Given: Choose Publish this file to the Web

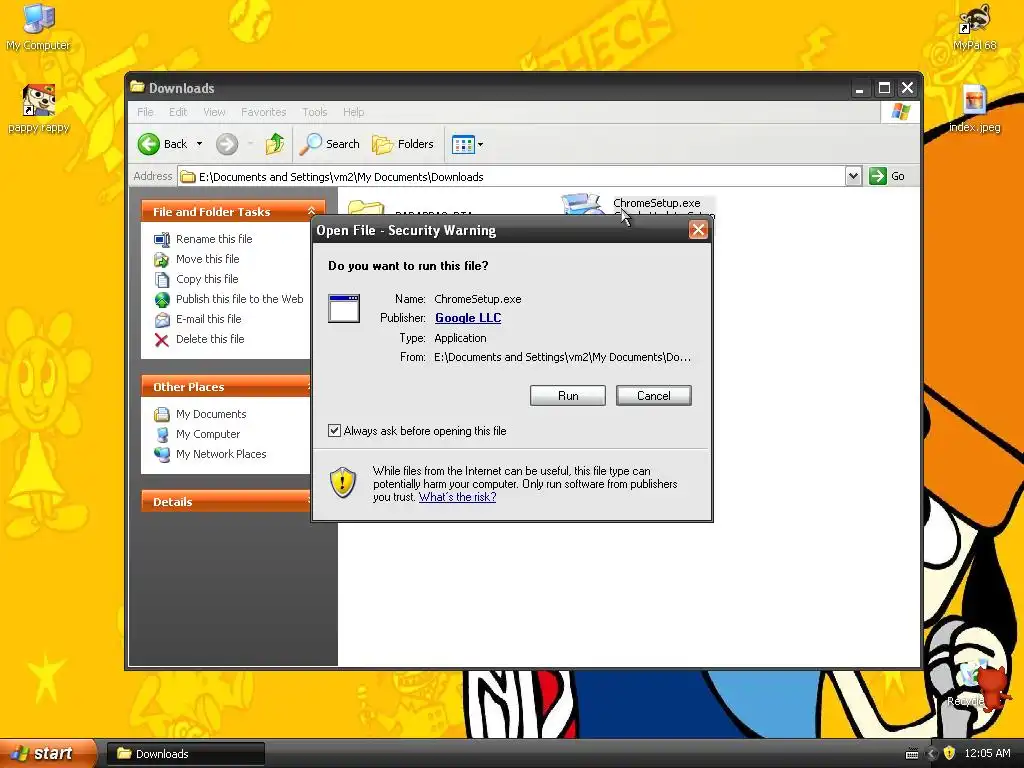Looking at the screenshot, I should tap(239, 299).
